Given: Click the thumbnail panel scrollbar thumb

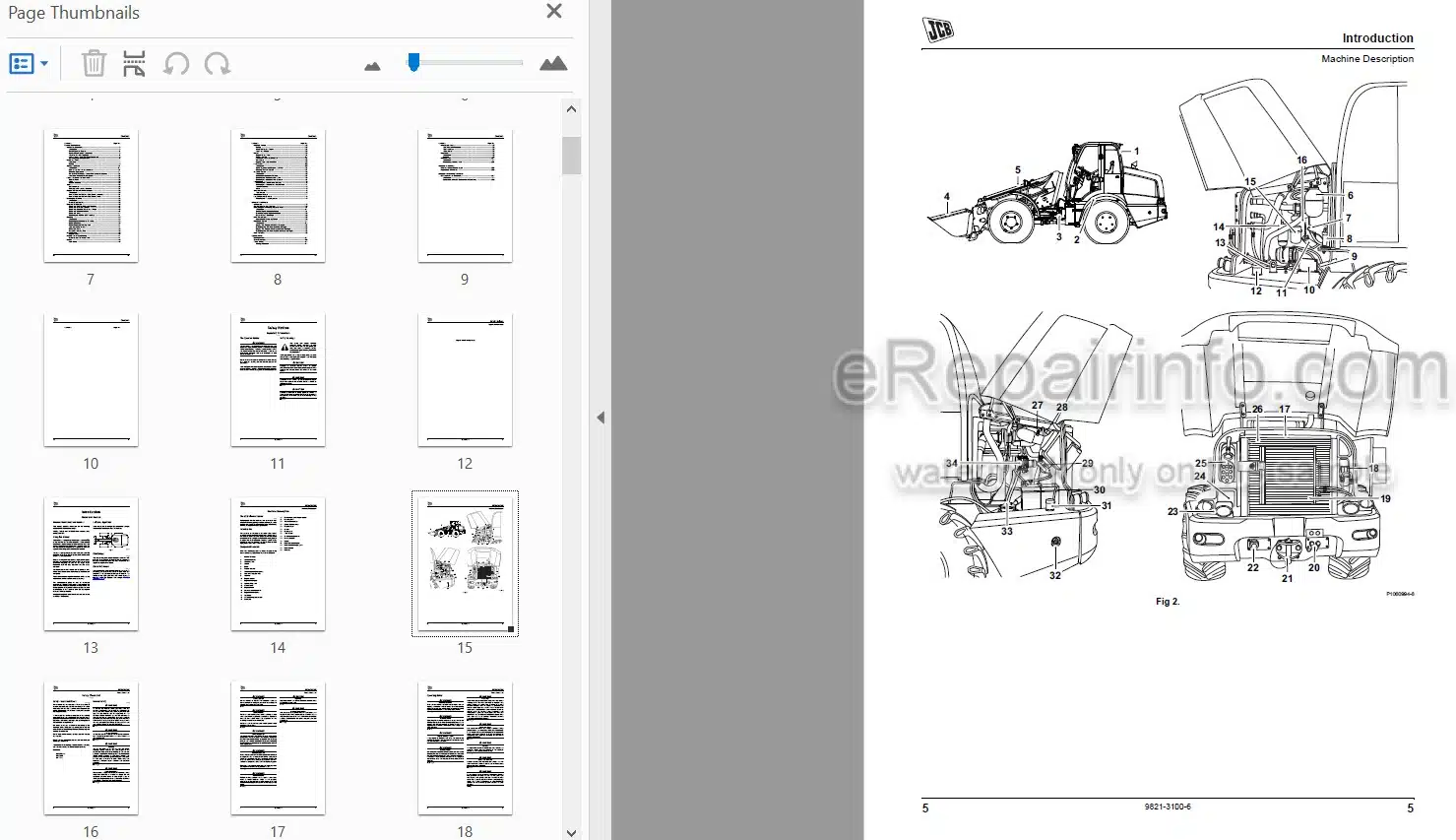Looking at the screenshot, I should (x=571, y=156).
